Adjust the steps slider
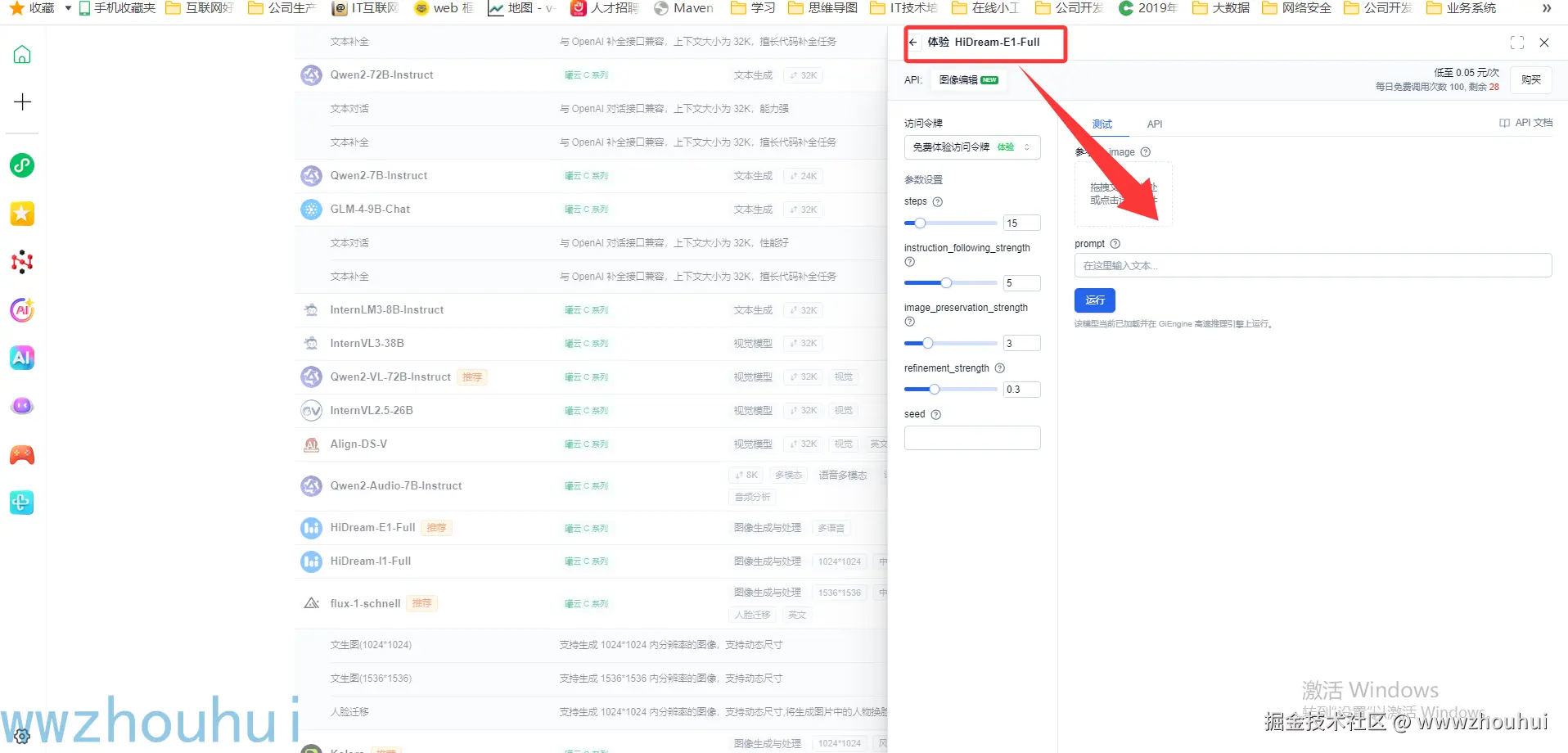1568x753 pixels. (950, 223)
